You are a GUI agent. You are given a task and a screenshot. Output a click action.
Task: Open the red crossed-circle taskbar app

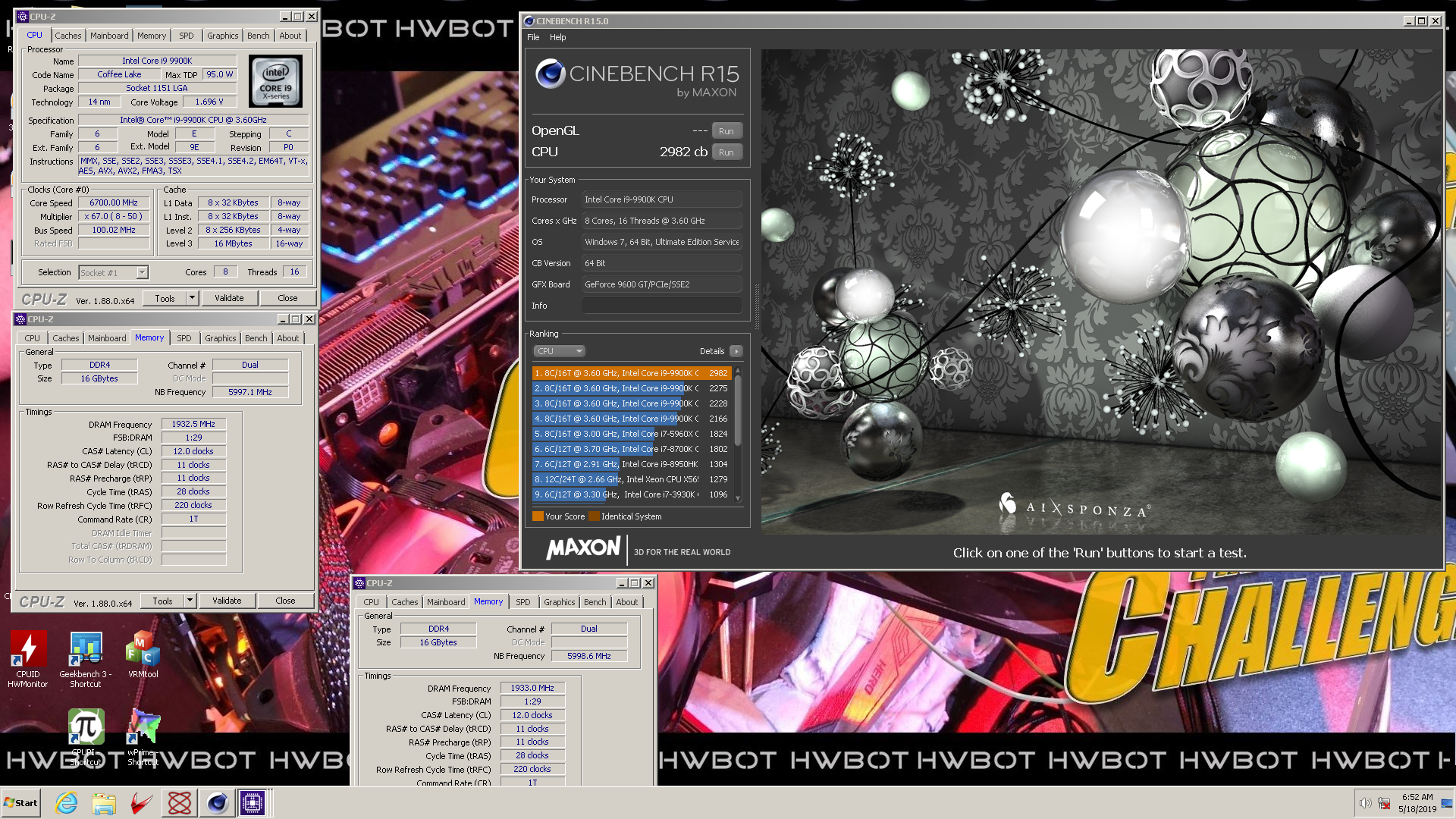coord(180,803)
